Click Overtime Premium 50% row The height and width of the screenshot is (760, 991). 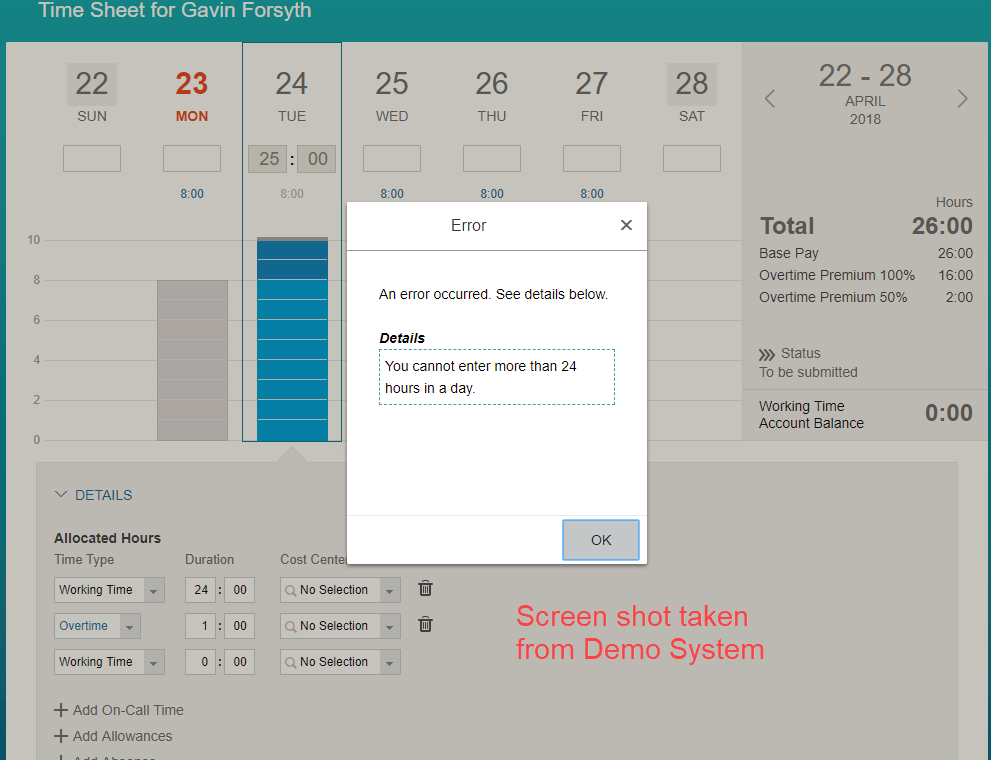[x=865, y=298]
